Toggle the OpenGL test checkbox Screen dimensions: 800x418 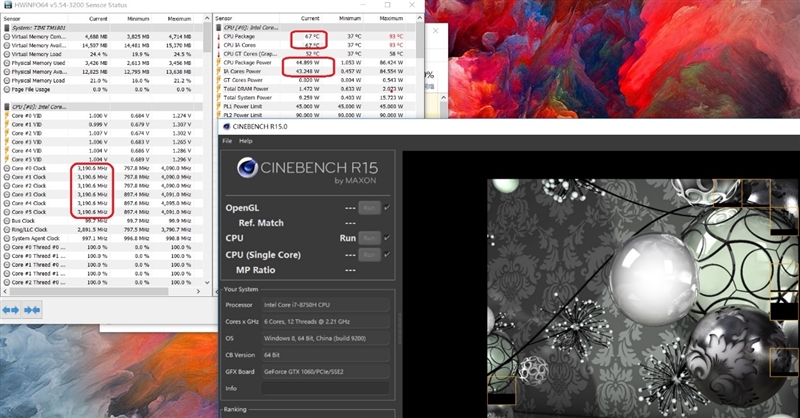pos(387,208)
